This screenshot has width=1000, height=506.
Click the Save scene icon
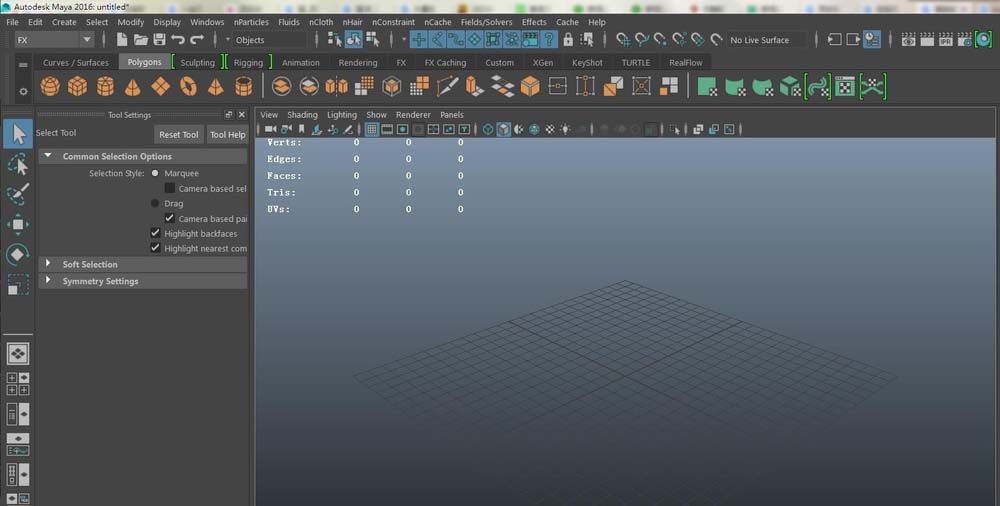pyautogui.click(x=158, y=40)
